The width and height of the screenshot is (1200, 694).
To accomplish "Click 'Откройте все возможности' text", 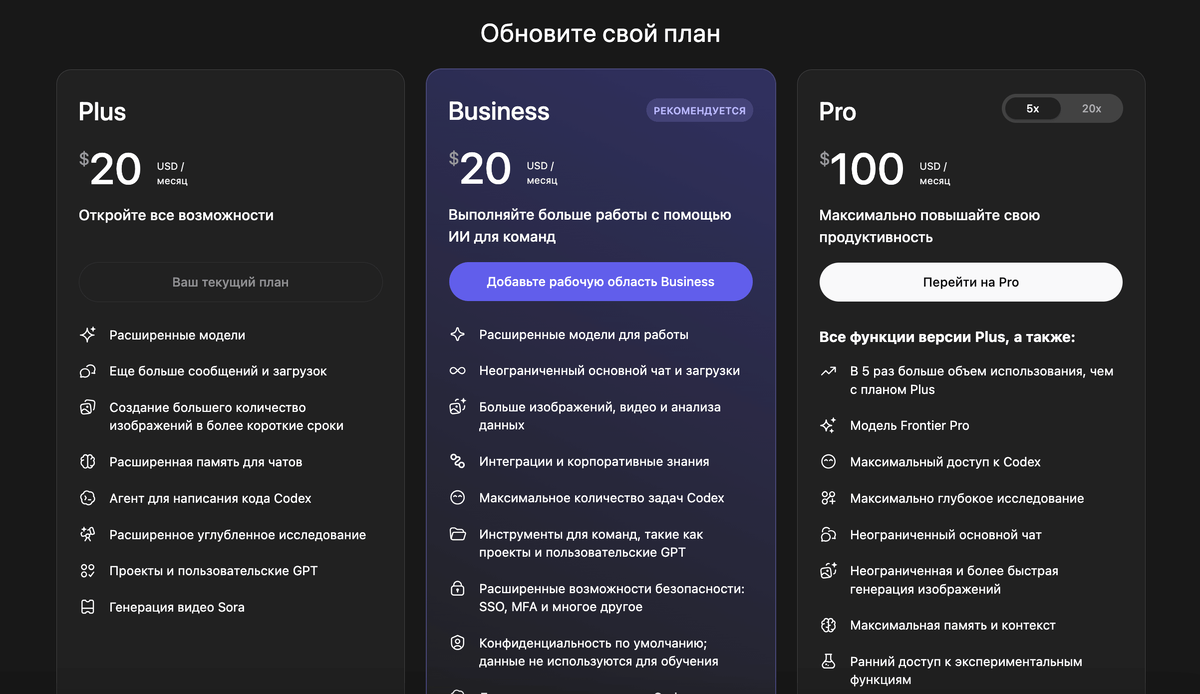I will 176,215.
